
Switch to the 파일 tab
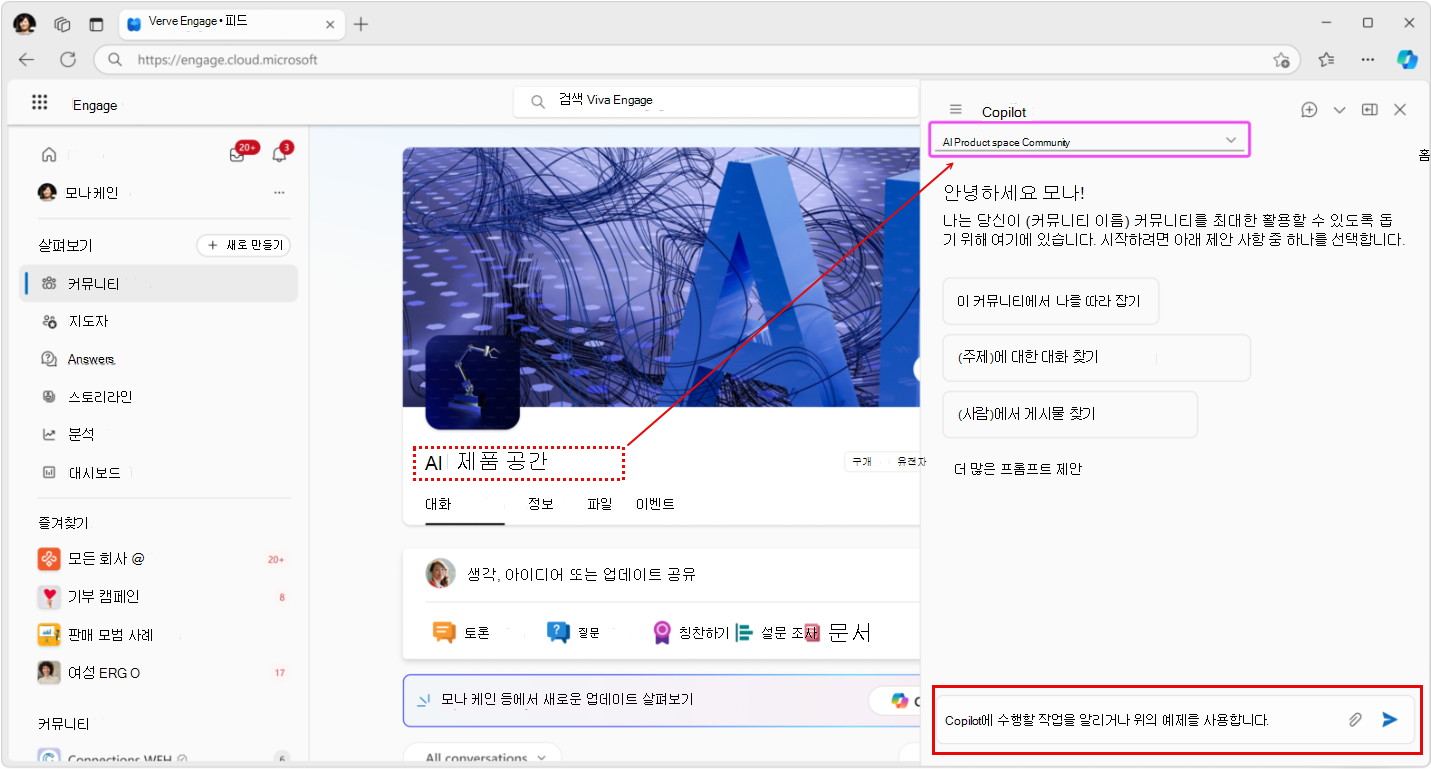pos(599,504)
